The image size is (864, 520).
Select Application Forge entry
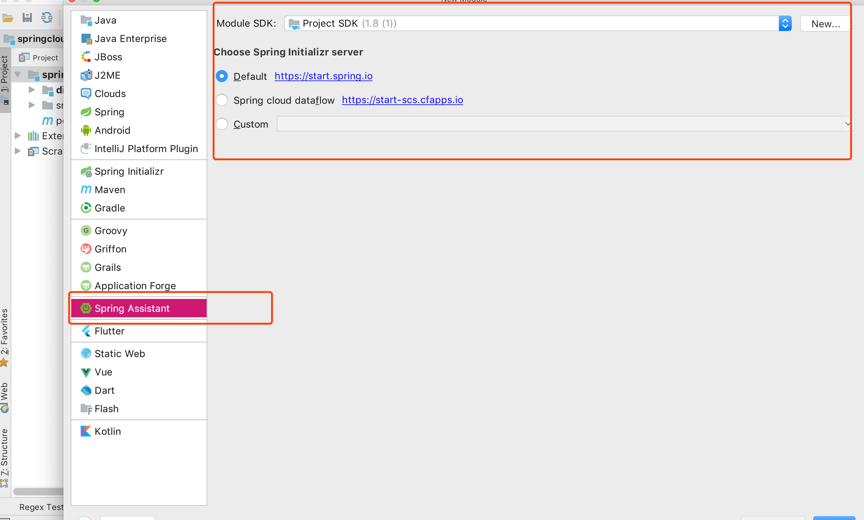[x=139, y=286]
